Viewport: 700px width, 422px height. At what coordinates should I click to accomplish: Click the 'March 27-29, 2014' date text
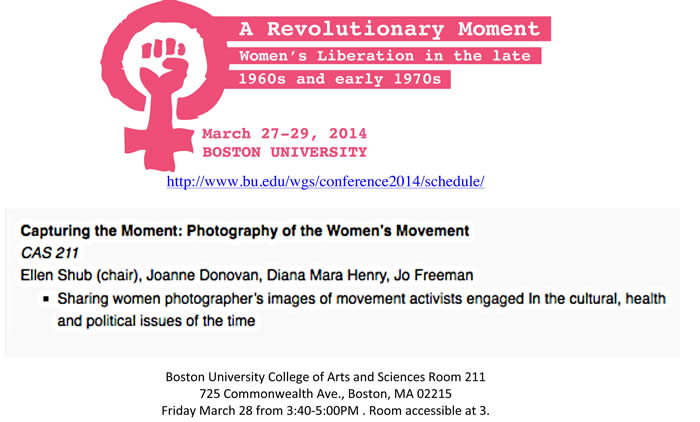pos(284,133)
